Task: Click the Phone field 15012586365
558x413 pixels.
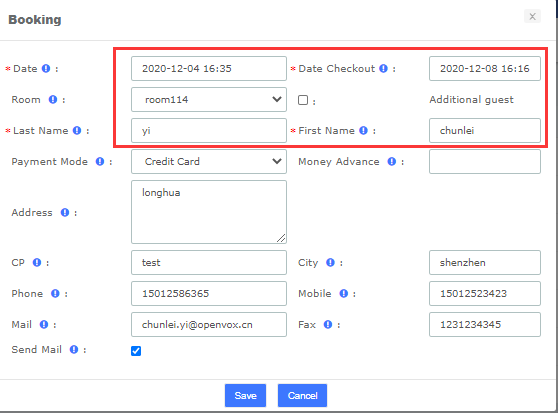Action: (x=209, y=293)
